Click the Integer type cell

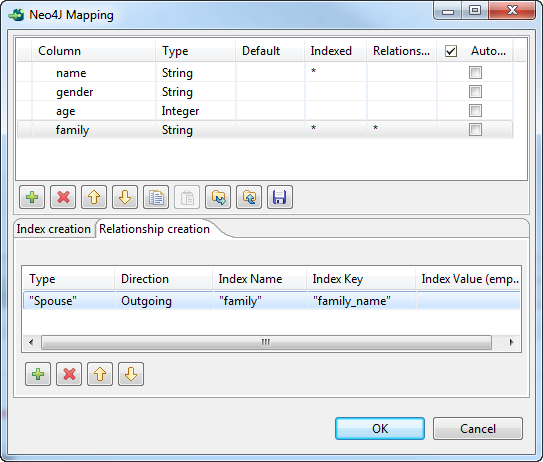click(196, 111)
